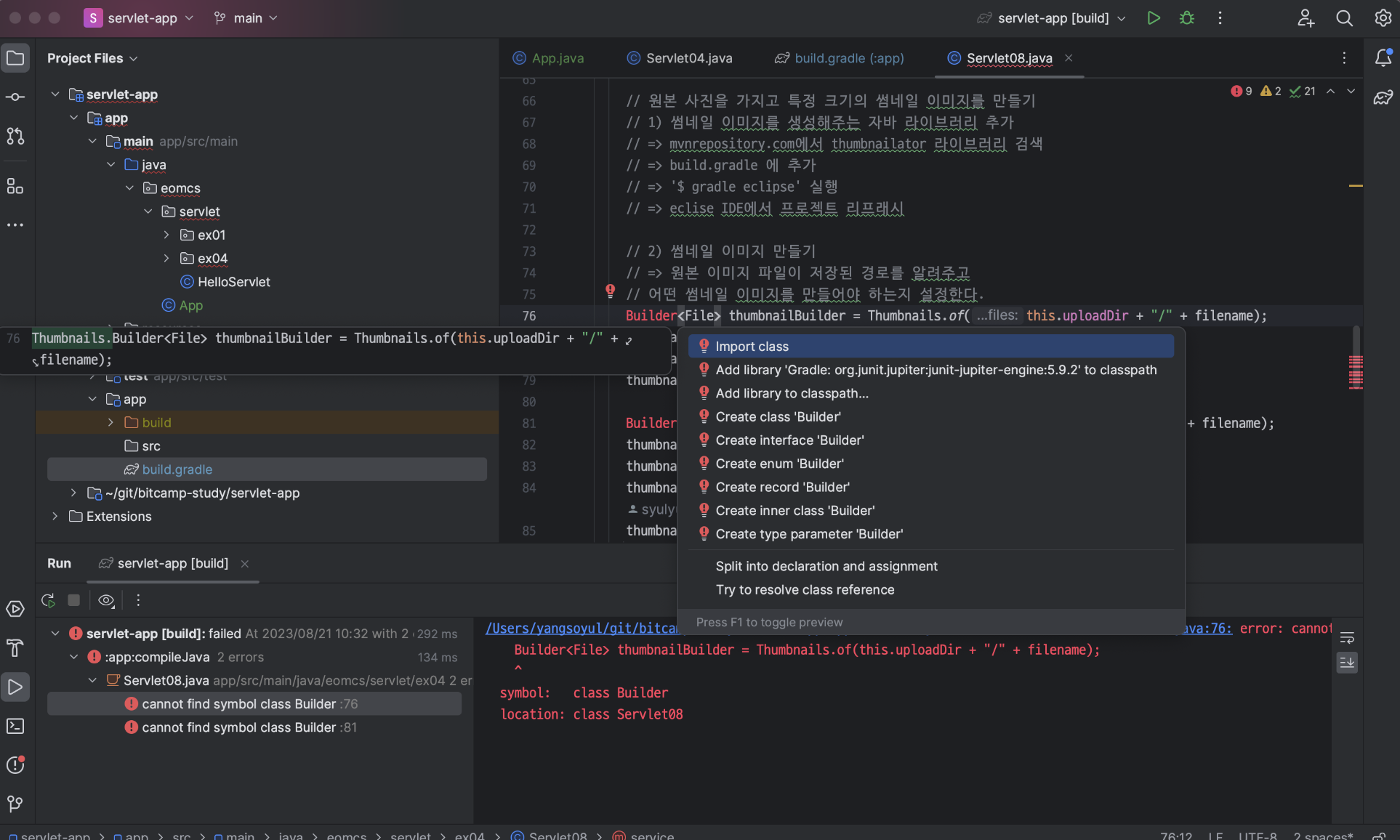Select Create class 'Builder' menu entry

[x=778, y=416]
